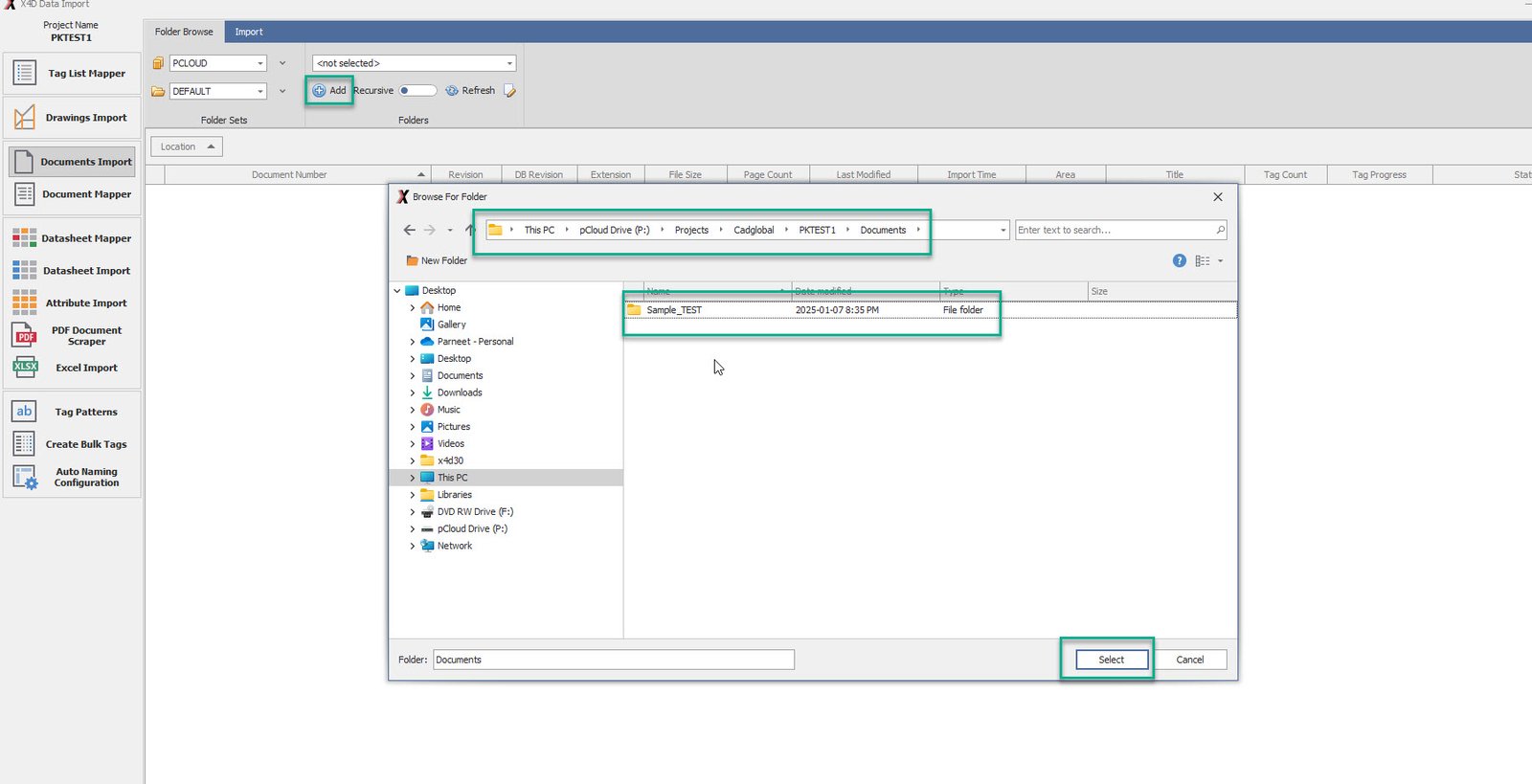
Task: Click the Auto Naming Configuration icon
Action: coord(25,477)
